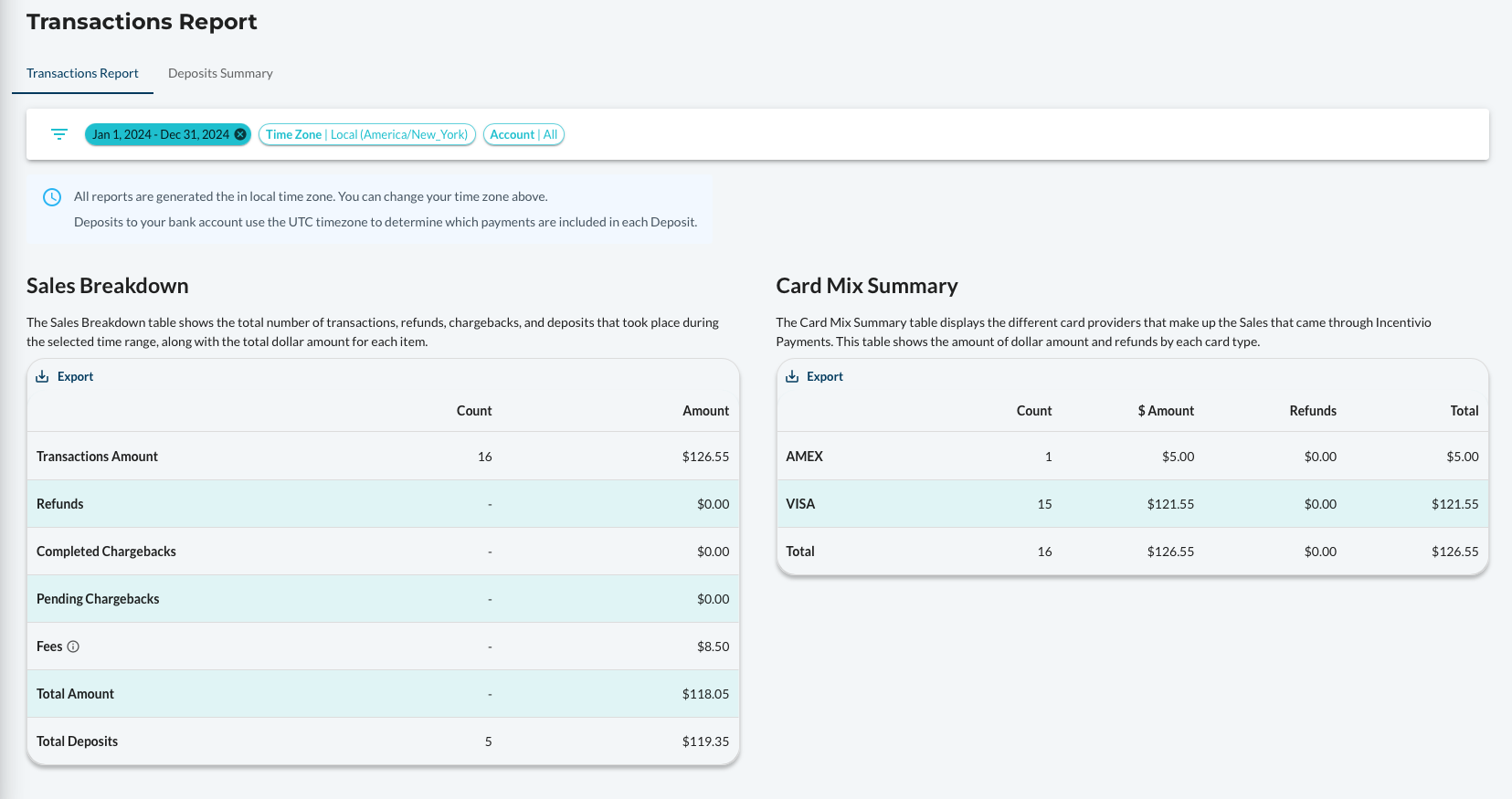The height and width of the screenshot is (799, 1512).
Task: Click the clock icon in the time zone notice
Action: [x=52, y=197]
